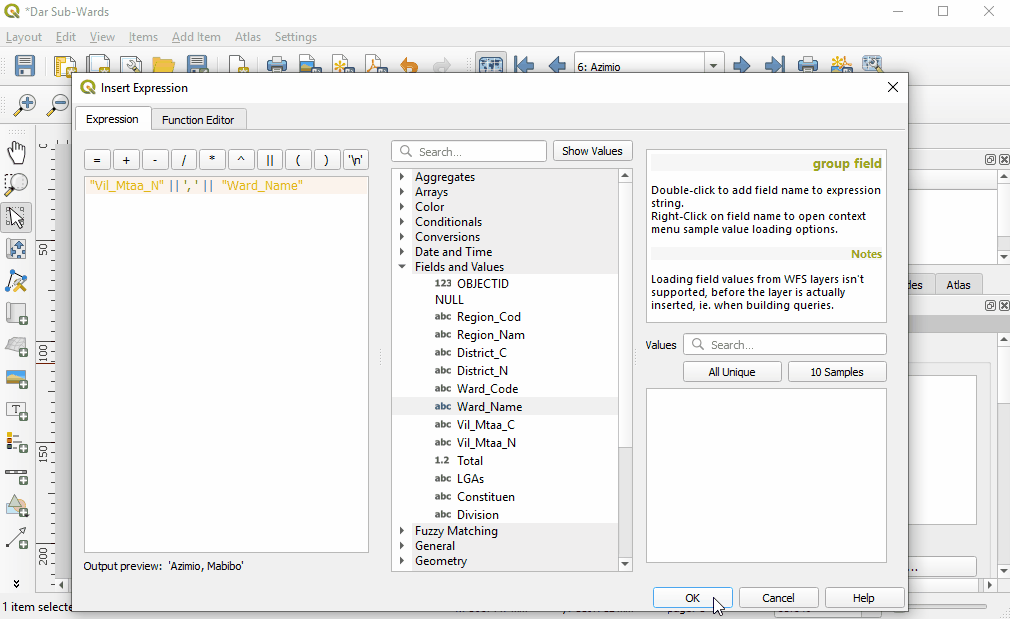Click the Add Label tool
Screen dimensions: 1010x619
click(17, 410)
